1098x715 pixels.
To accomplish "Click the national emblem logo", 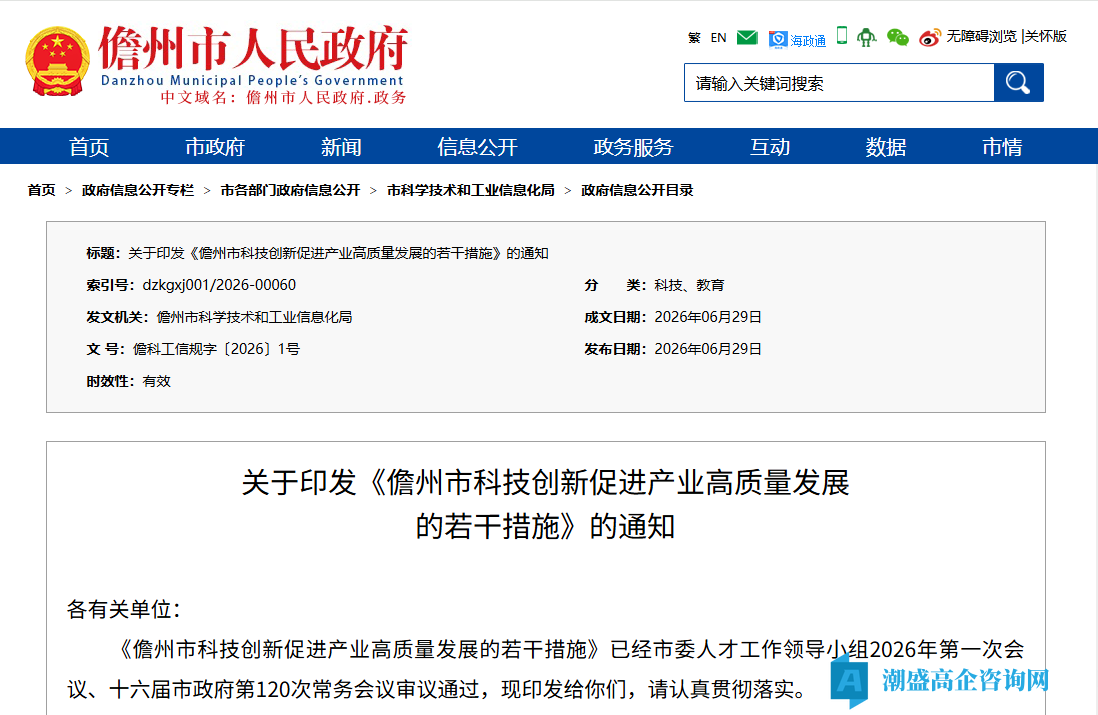I will pos(57,62).
